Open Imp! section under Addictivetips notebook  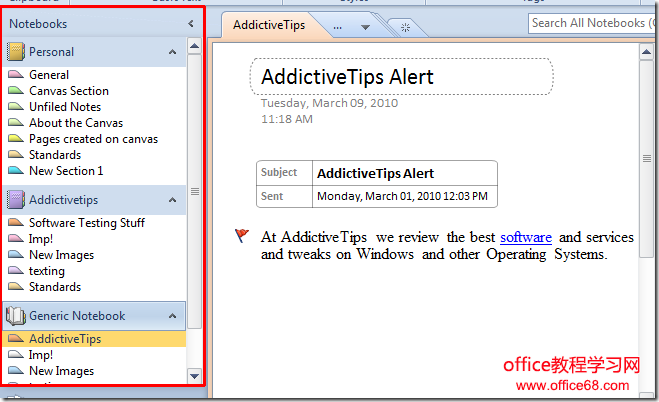pos(41,239)
